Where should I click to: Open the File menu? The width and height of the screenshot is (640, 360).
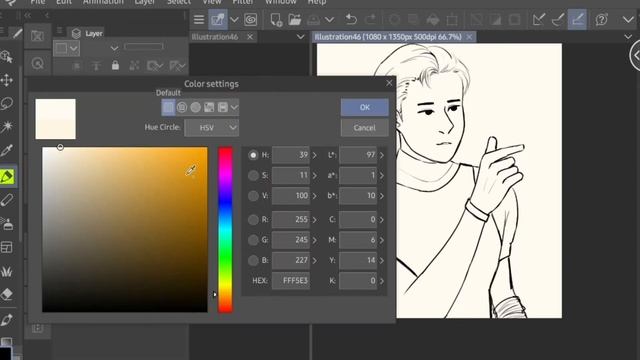click(x=38, y=2)
